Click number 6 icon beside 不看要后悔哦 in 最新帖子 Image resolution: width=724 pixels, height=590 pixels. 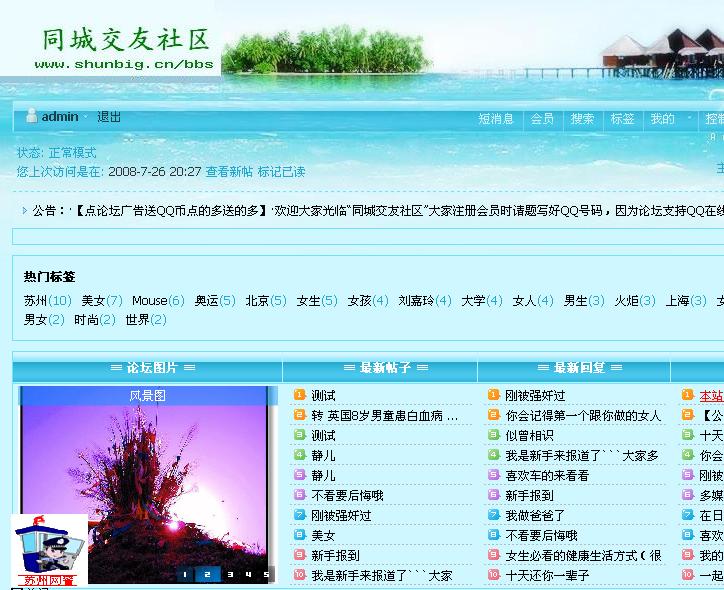(300, 495)
